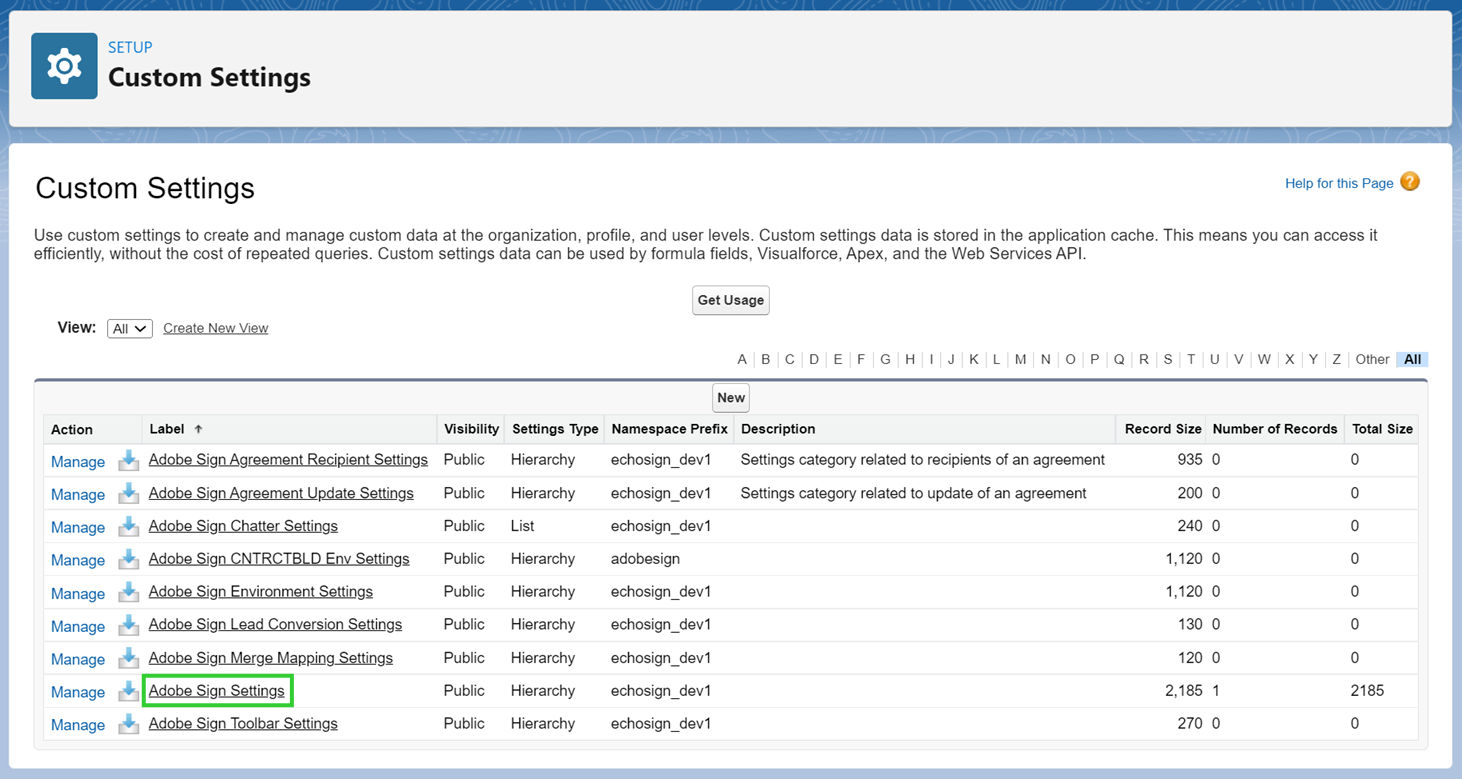Click the 935 record size value
This screenshot has width=1462, height=779.
1190,460
